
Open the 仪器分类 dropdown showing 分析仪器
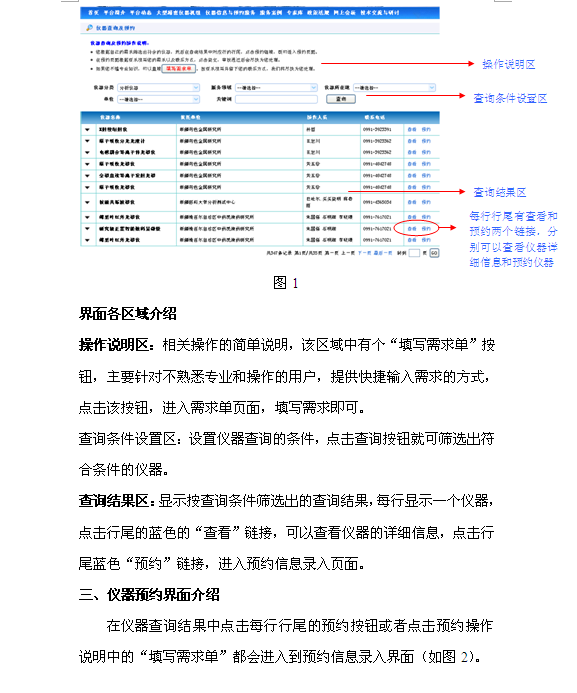[x=159, y=88]
